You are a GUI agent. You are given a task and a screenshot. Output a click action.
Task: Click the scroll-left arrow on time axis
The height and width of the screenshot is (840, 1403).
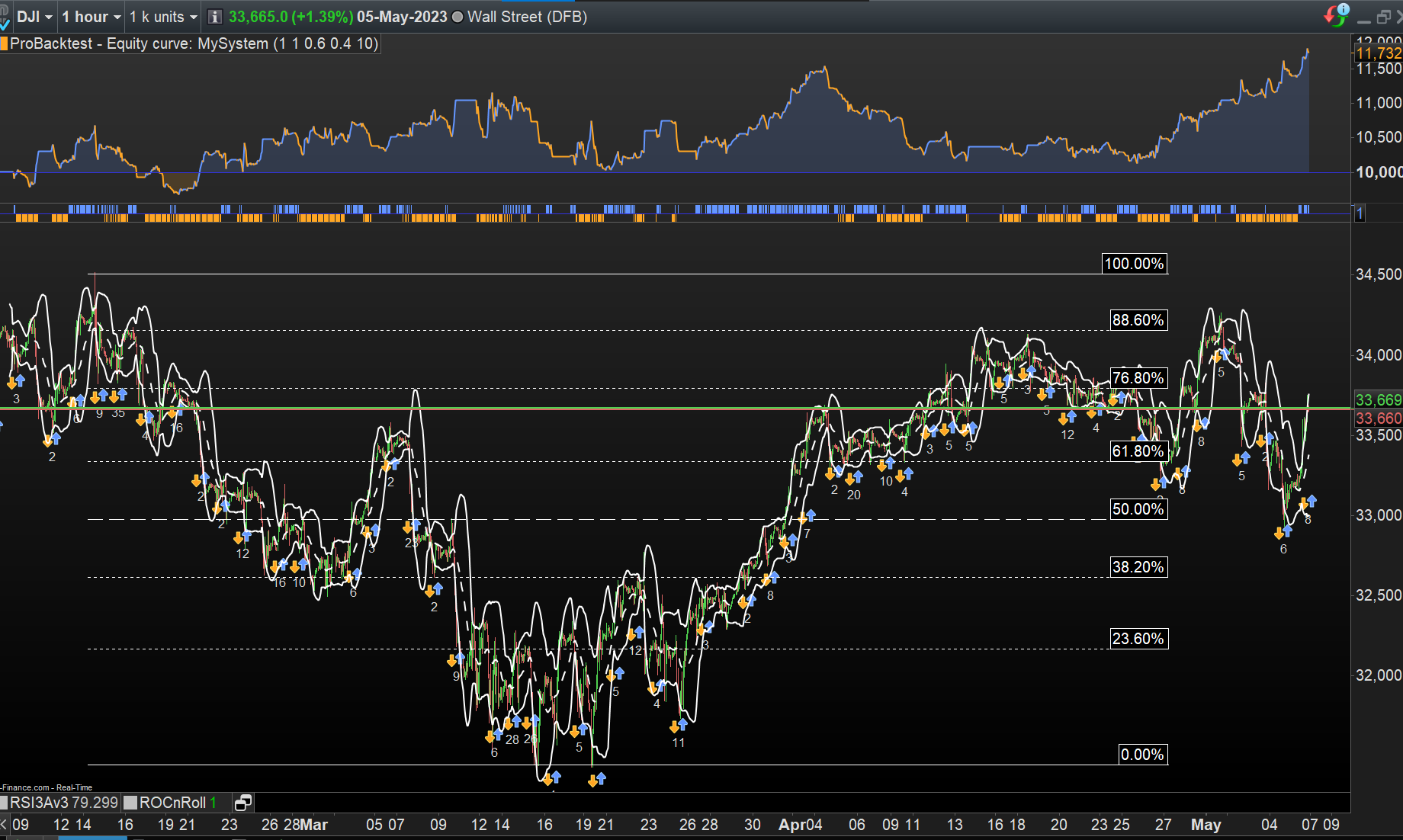[5, 825]
